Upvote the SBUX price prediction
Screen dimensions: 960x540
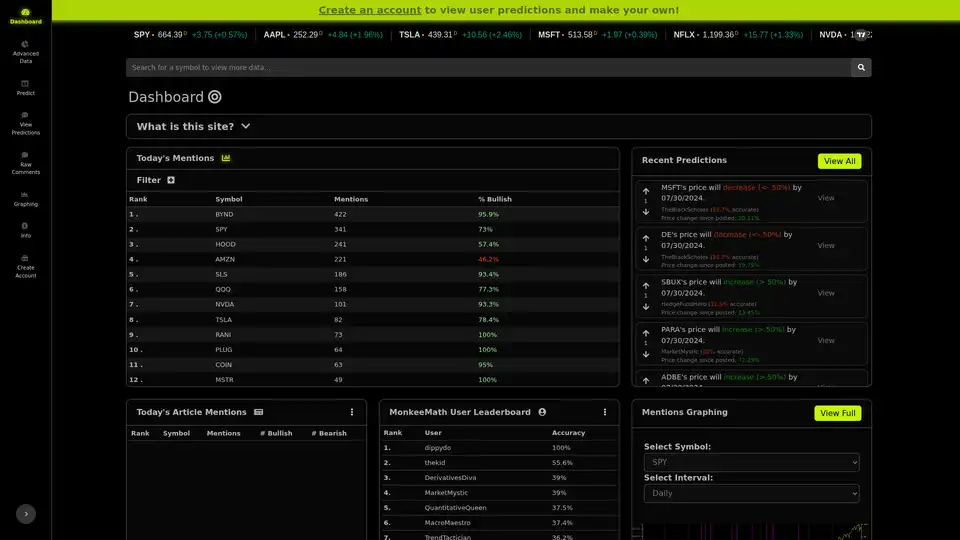[x=646, y=286]
